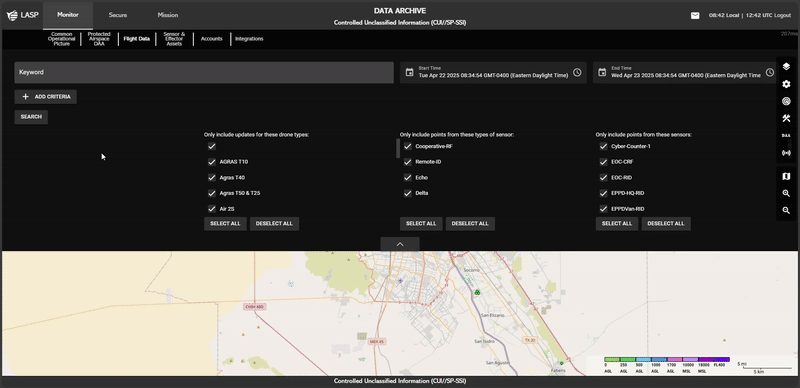This screenshot has height=388, width=800.
Task: Toggle the folded map icon
Action: click(786, 176)
